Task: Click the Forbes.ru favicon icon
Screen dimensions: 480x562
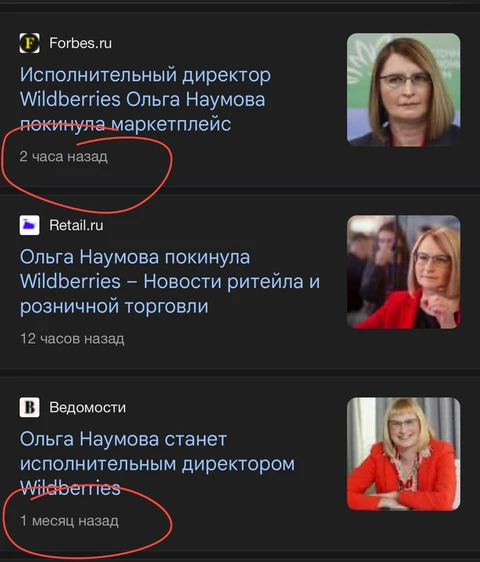Action: [x=29, y=43]
